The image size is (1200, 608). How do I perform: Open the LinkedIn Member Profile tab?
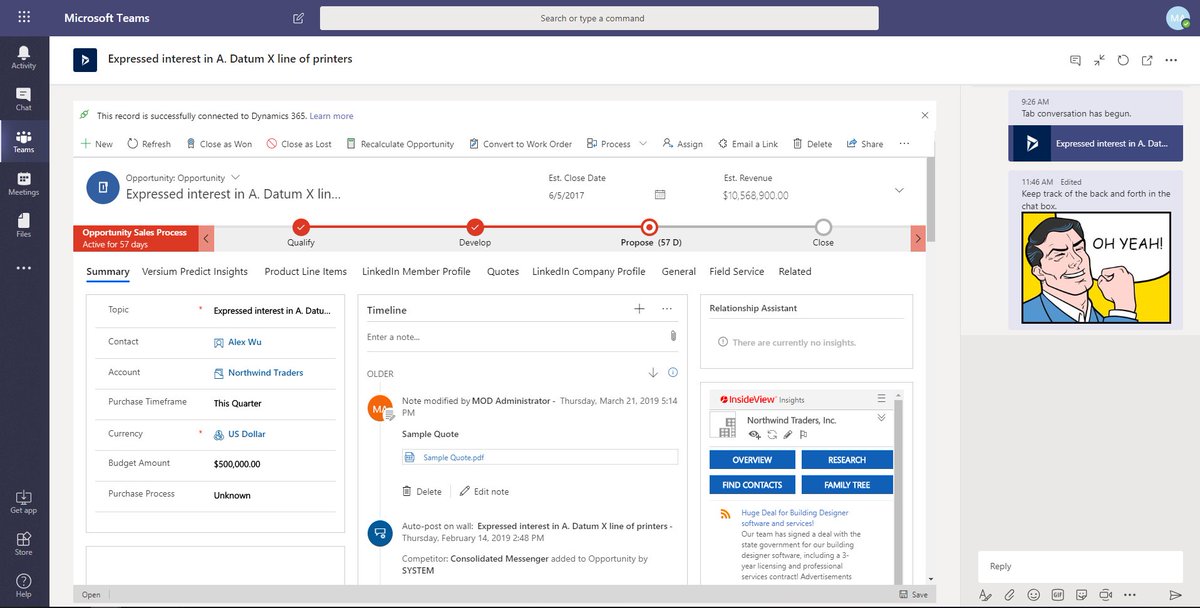tap(416, 271)
